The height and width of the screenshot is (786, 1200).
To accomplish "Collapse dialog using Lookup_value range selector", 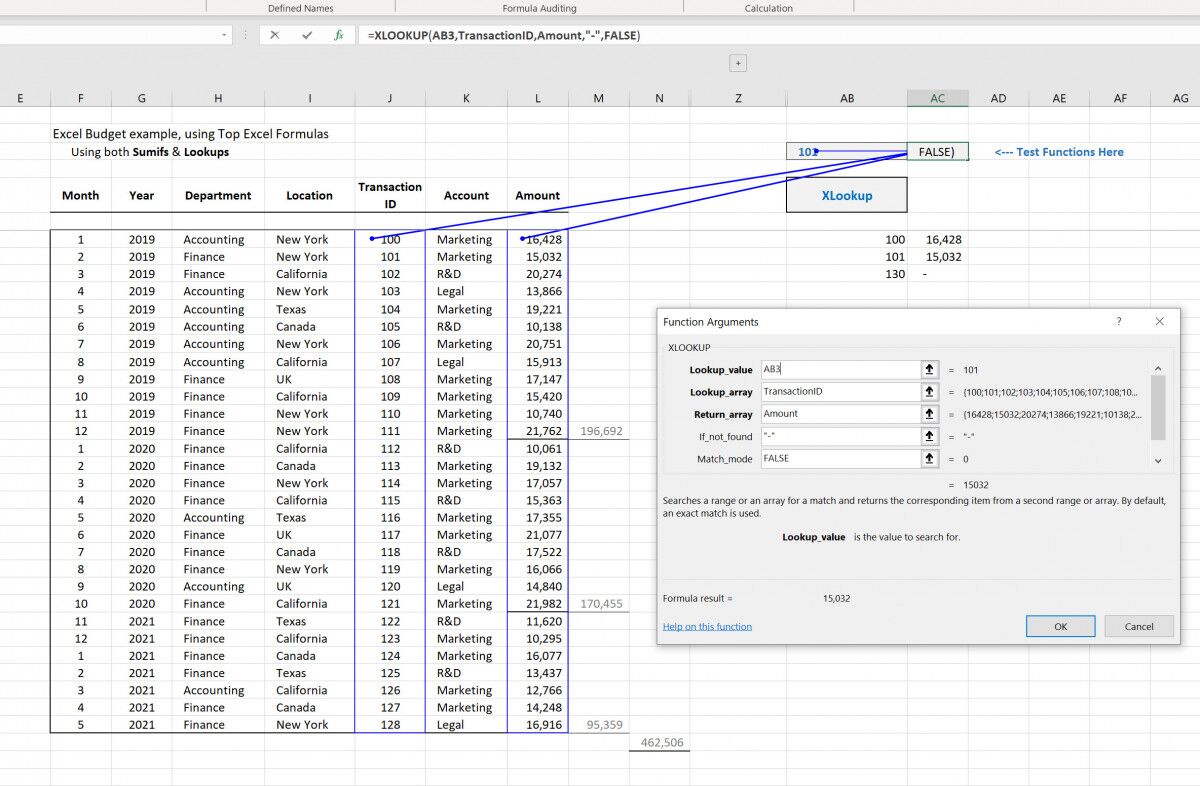I will [x=929, y=370].
